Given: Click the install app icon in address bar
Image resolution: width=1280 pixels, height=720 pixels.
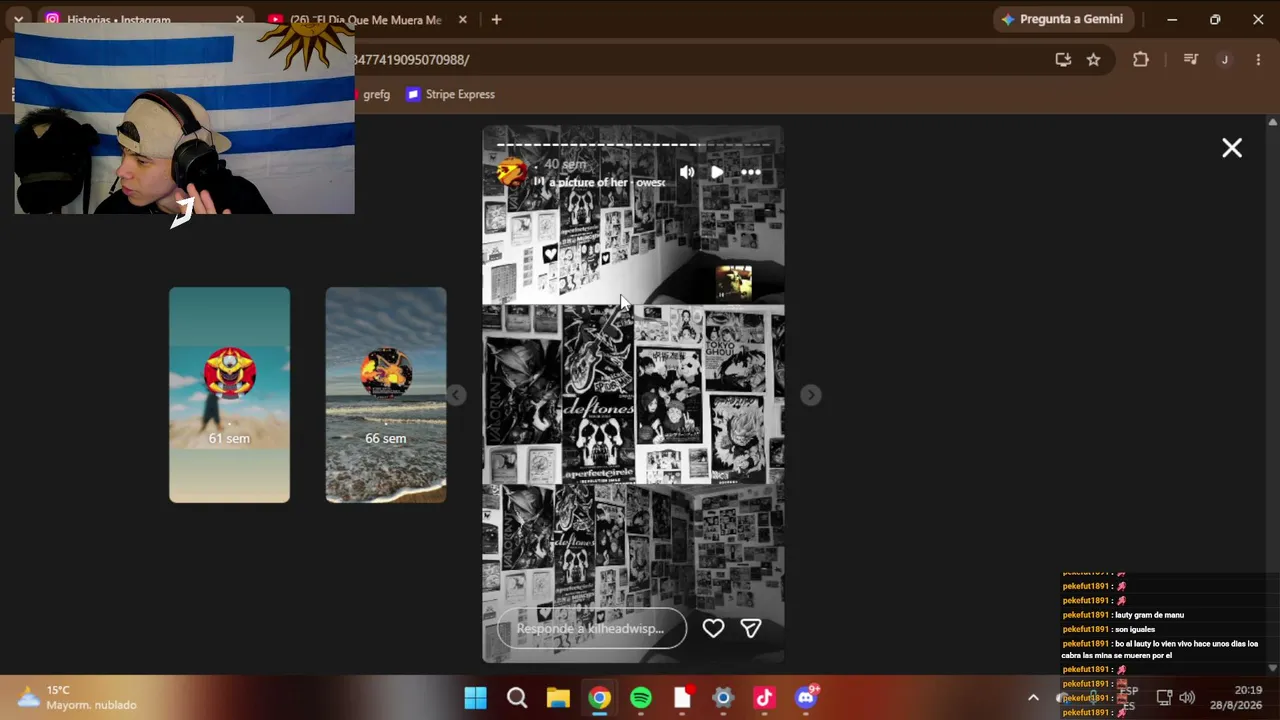Looking at the screenshot, I should (x=1063, y=60).
